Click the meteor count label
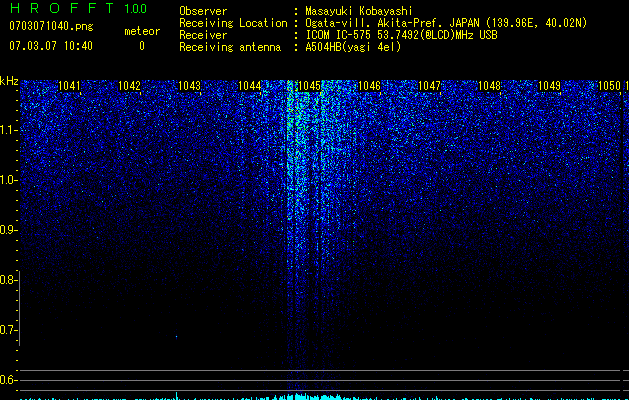Screen dimensions: 629x400 click(142, 31)
